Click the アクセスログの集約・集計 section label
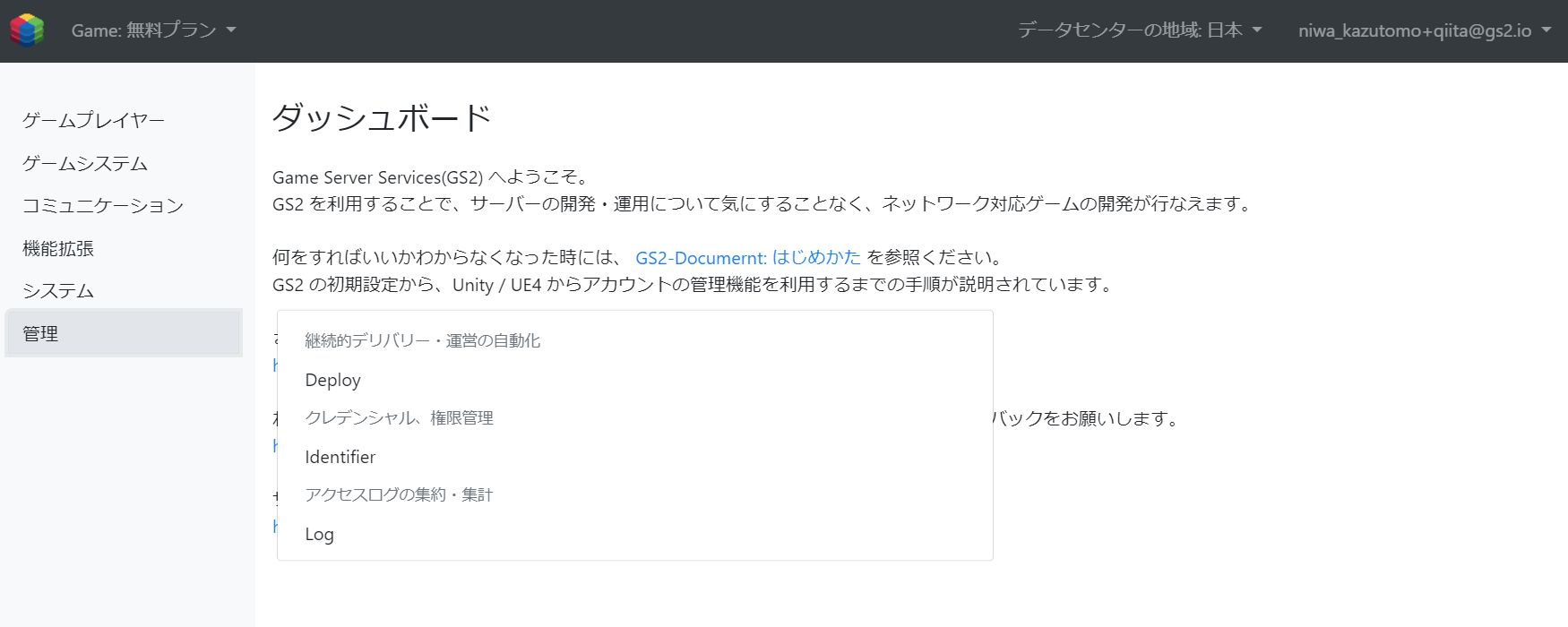This screenshot has height=627, width=1568. [399, 494]
